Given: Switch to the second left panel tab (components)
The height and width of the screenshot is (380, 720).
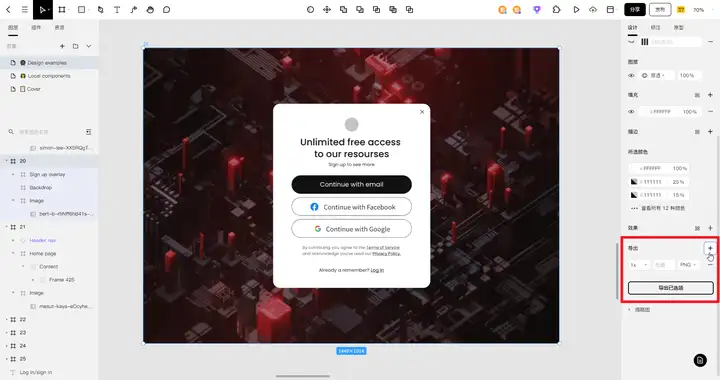Looking at the screenshot, I should click(x=36, y=28).
